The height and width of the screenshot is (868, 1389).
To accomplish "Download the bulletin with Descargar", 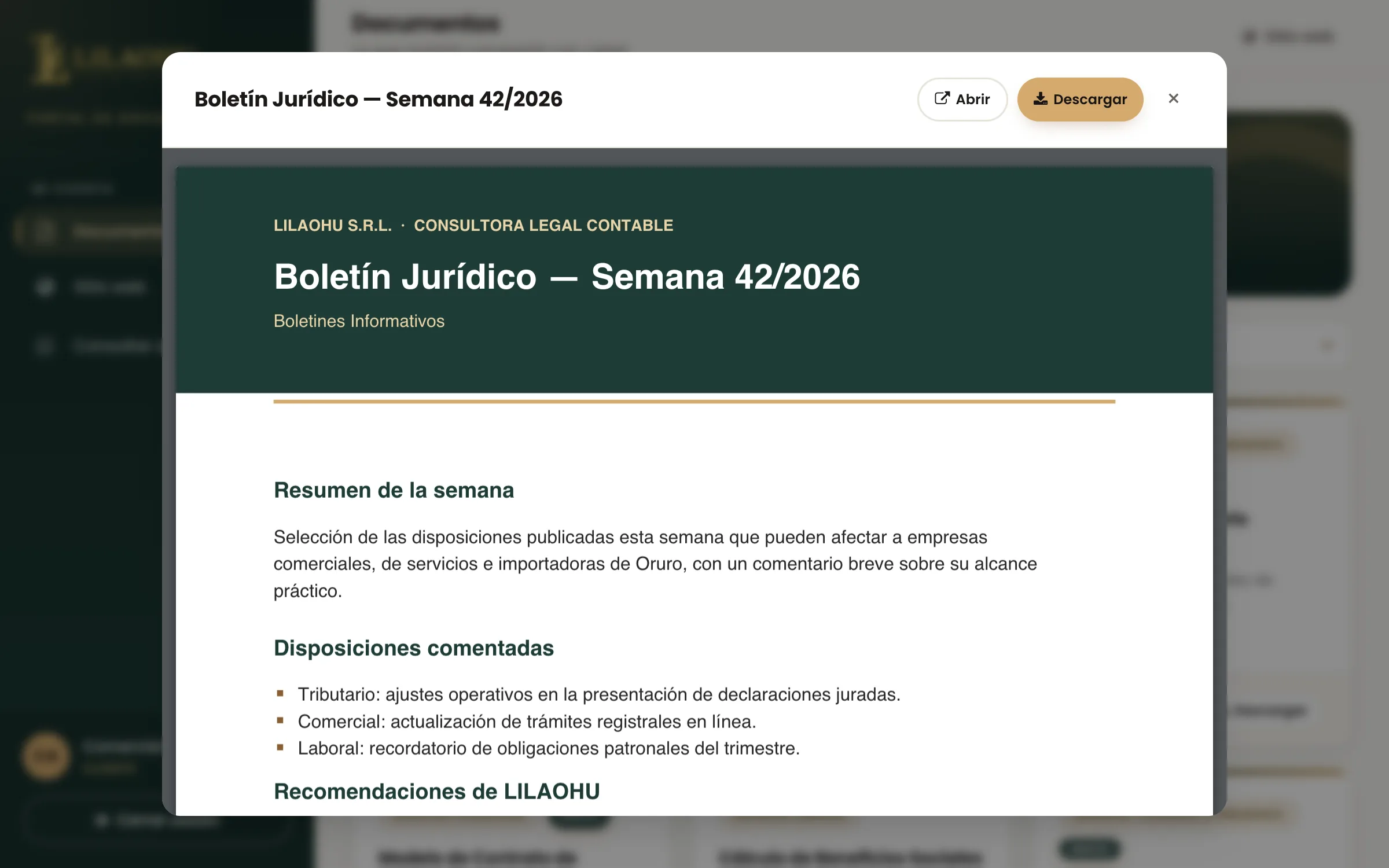I will point(1080,99).
